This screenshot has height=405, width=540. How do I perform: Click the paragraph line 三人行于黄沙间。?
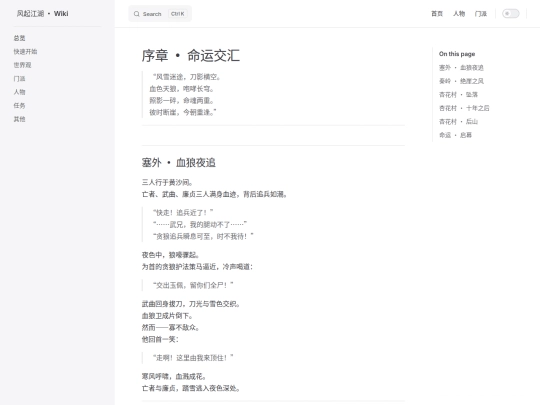167,183
